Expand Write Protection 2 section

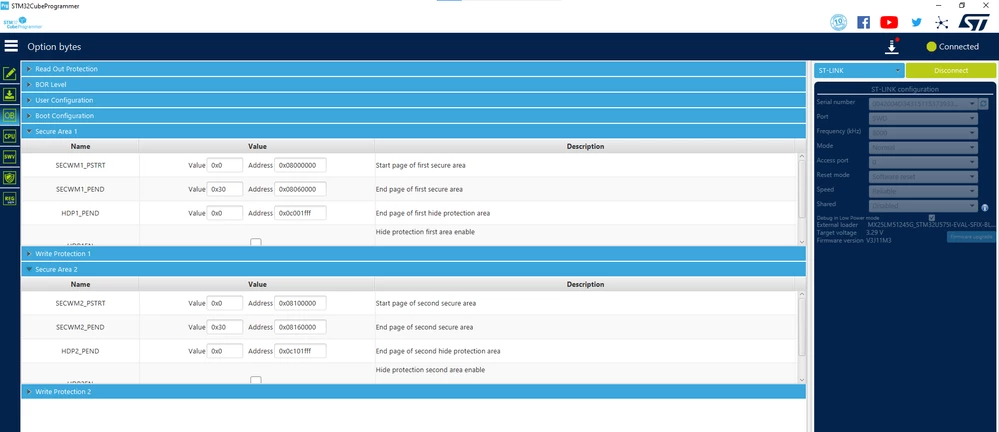pyautogui.click(x=413, y=391)
